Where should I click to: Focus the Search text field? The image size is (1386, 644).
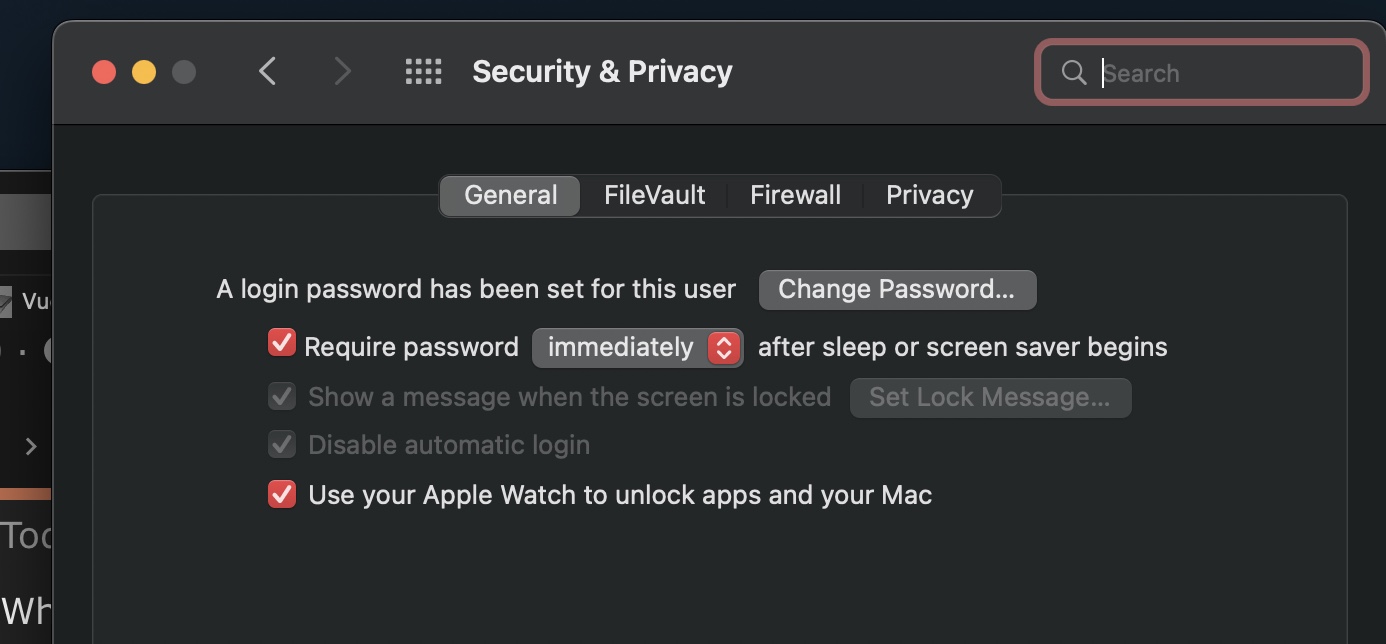coord(1225,73)
